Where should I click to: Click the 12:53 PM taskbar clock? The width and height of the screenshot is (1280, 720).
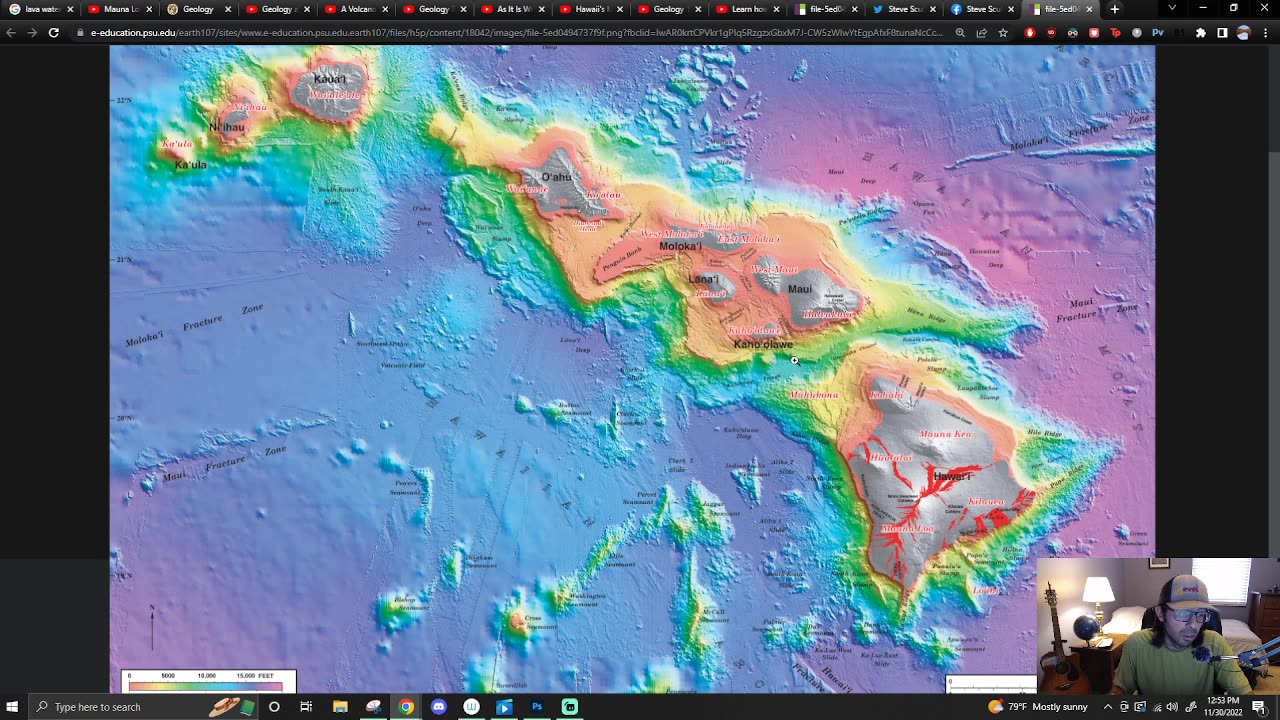point(1223,707)
